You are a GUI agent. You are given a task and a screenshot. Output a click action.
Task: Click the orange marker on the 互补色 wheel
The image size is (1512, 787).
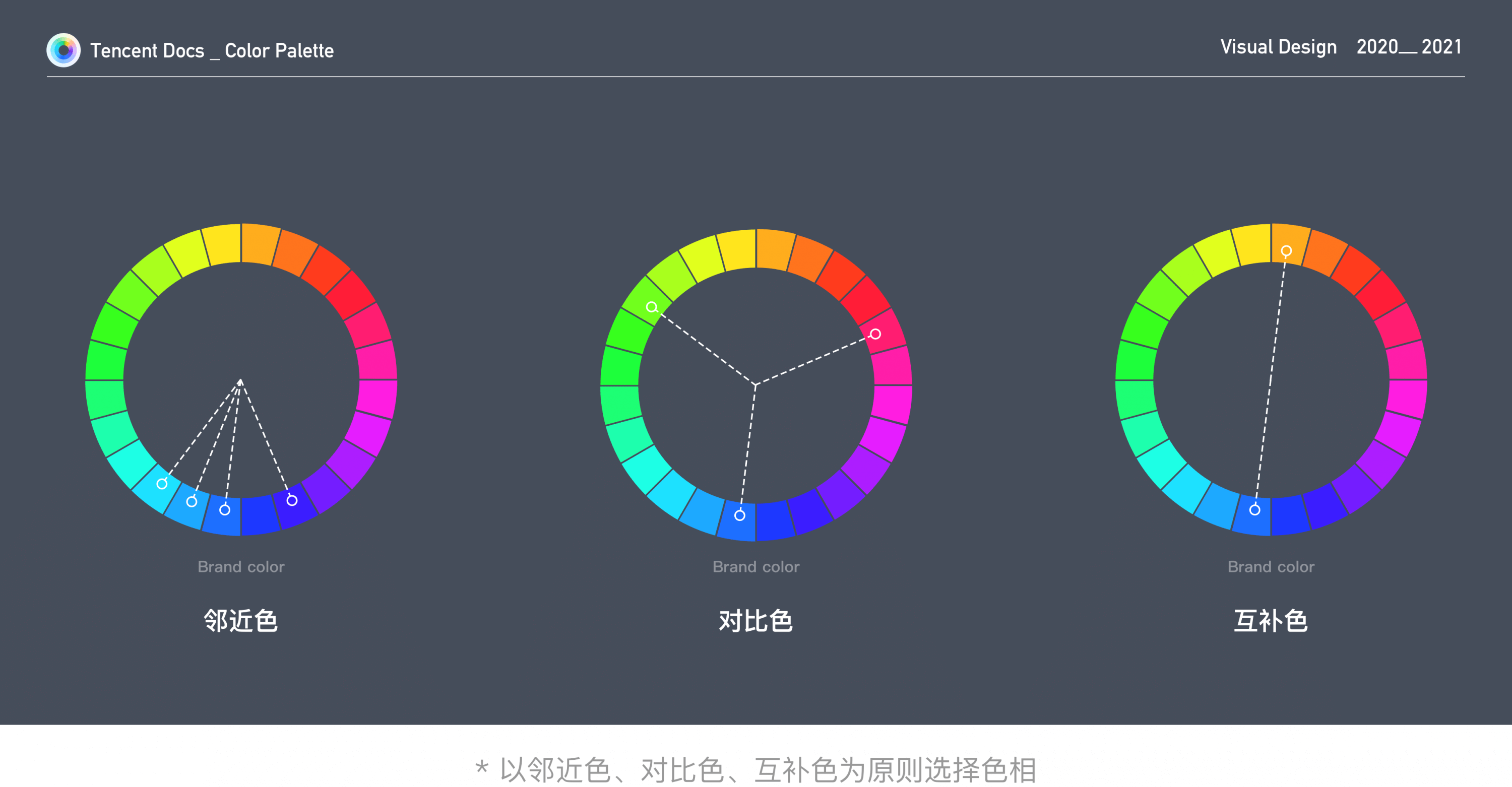point(1286,251)
